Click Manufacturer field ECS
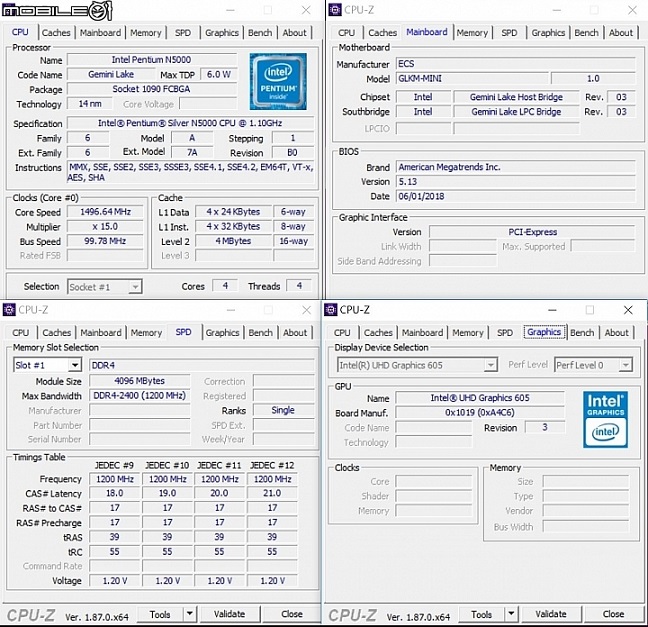Screen dimensions: 648x627 point(515,64)
